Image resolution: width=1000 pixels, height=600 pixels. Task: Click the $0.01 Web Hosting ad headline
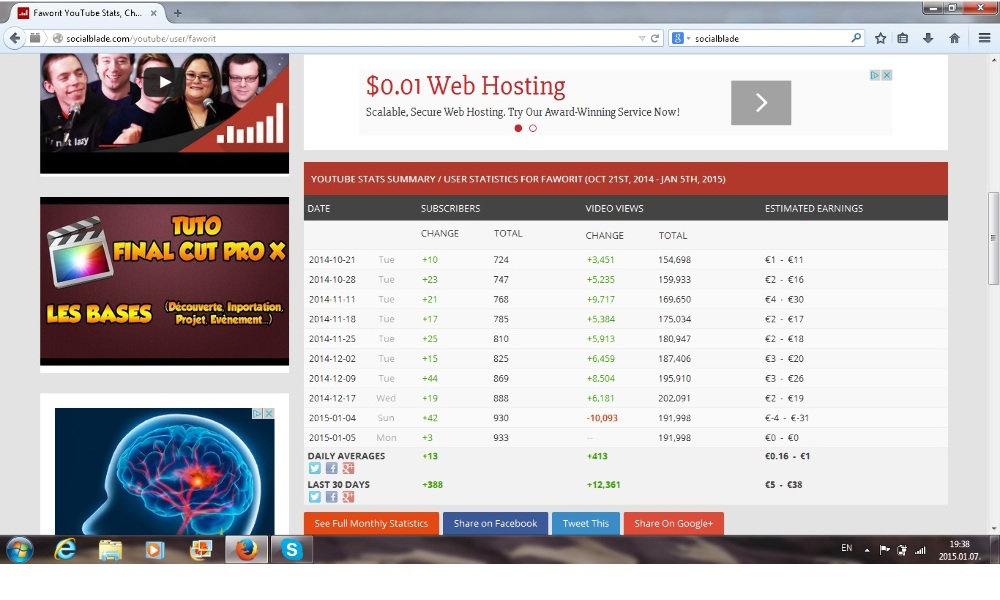point(466,85)
